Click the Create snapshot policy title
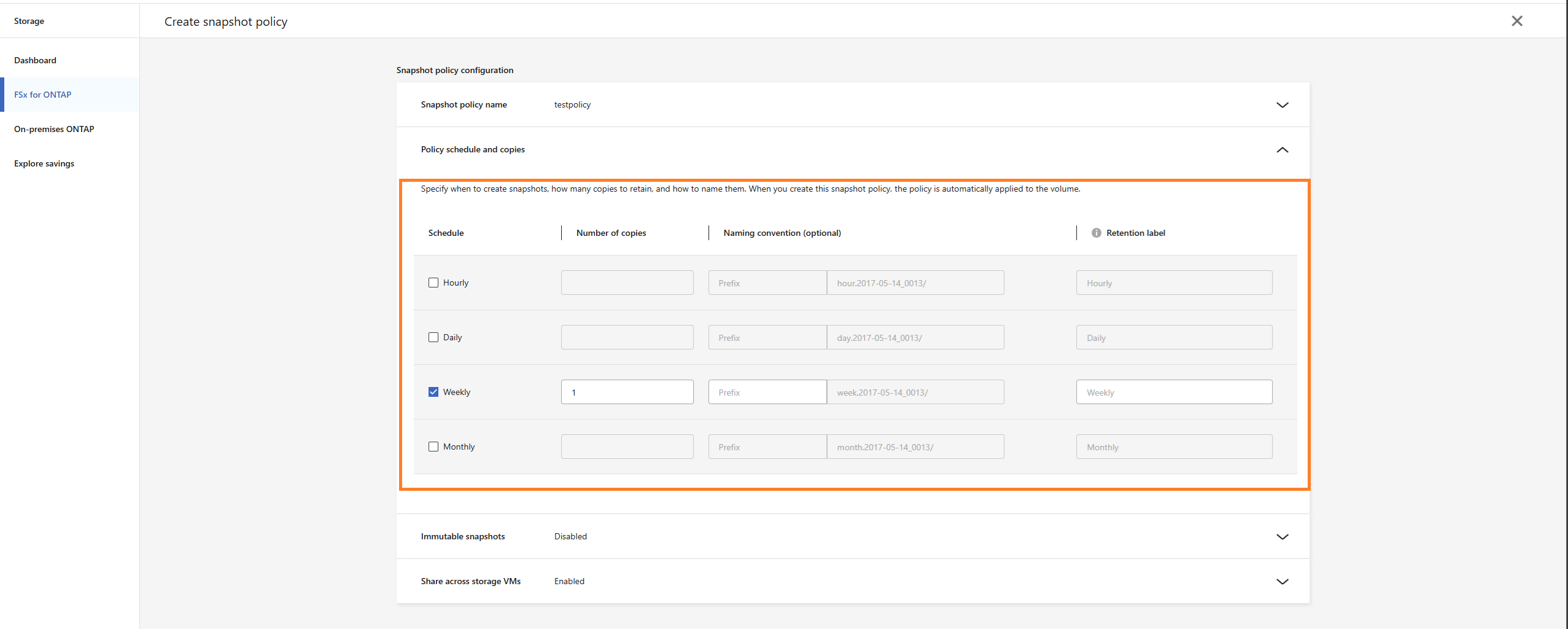The width and height of the screenshot is (1568, 629). [226, 21]
